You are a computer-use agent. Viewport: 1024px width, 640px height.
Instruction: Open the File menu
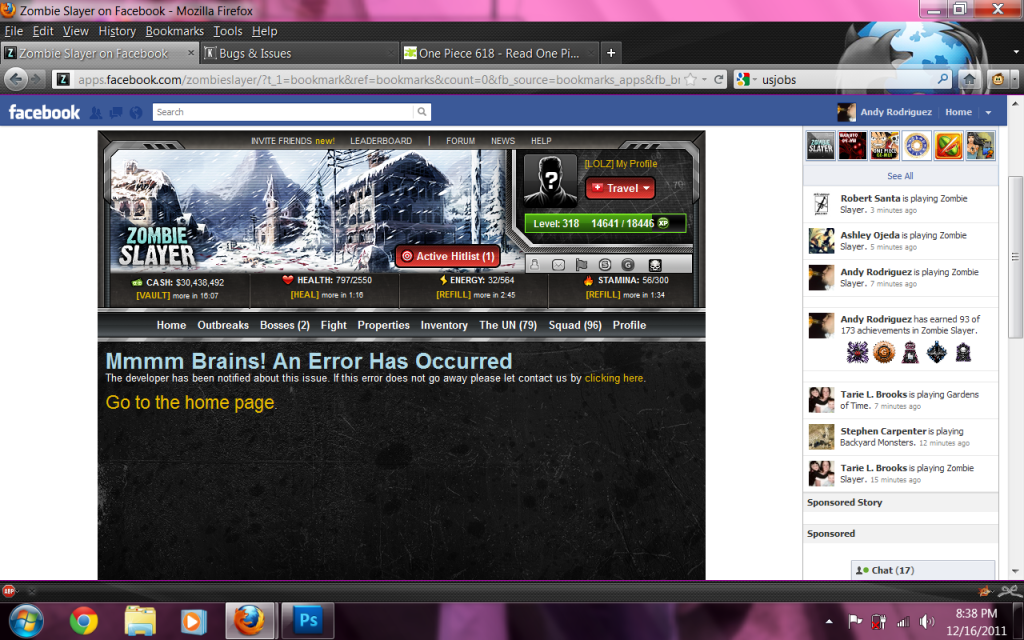coord(13,31)
